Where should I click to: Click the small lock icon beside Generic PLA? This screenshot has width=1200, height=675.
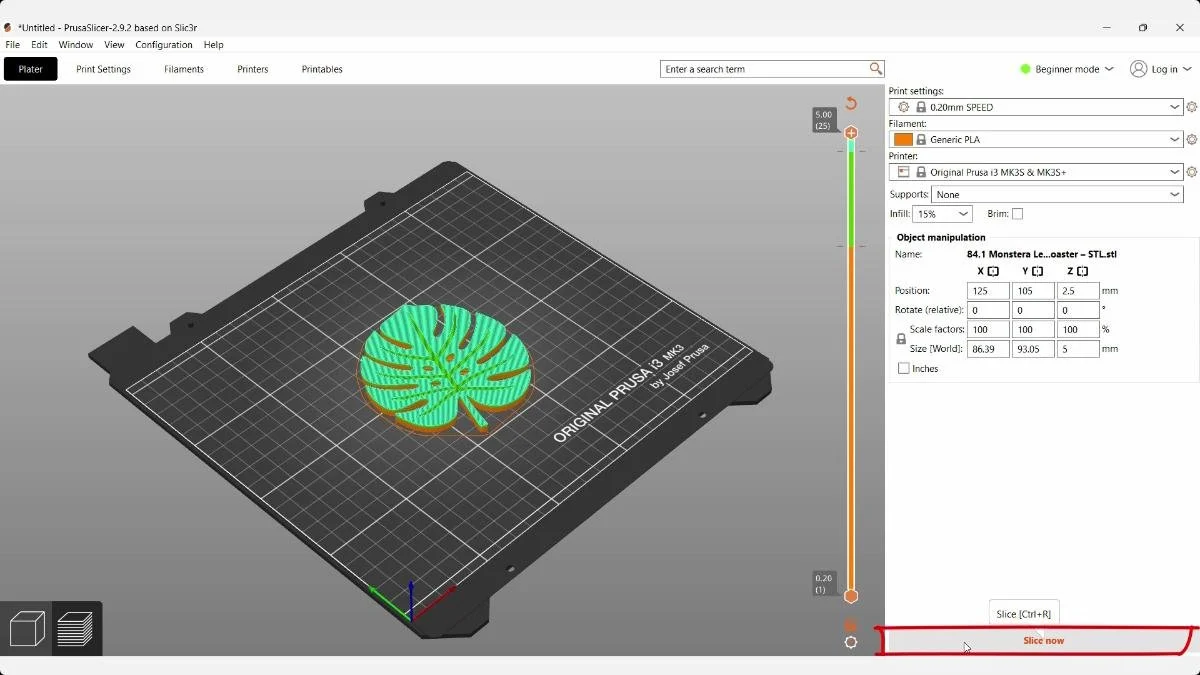[921, 140]
